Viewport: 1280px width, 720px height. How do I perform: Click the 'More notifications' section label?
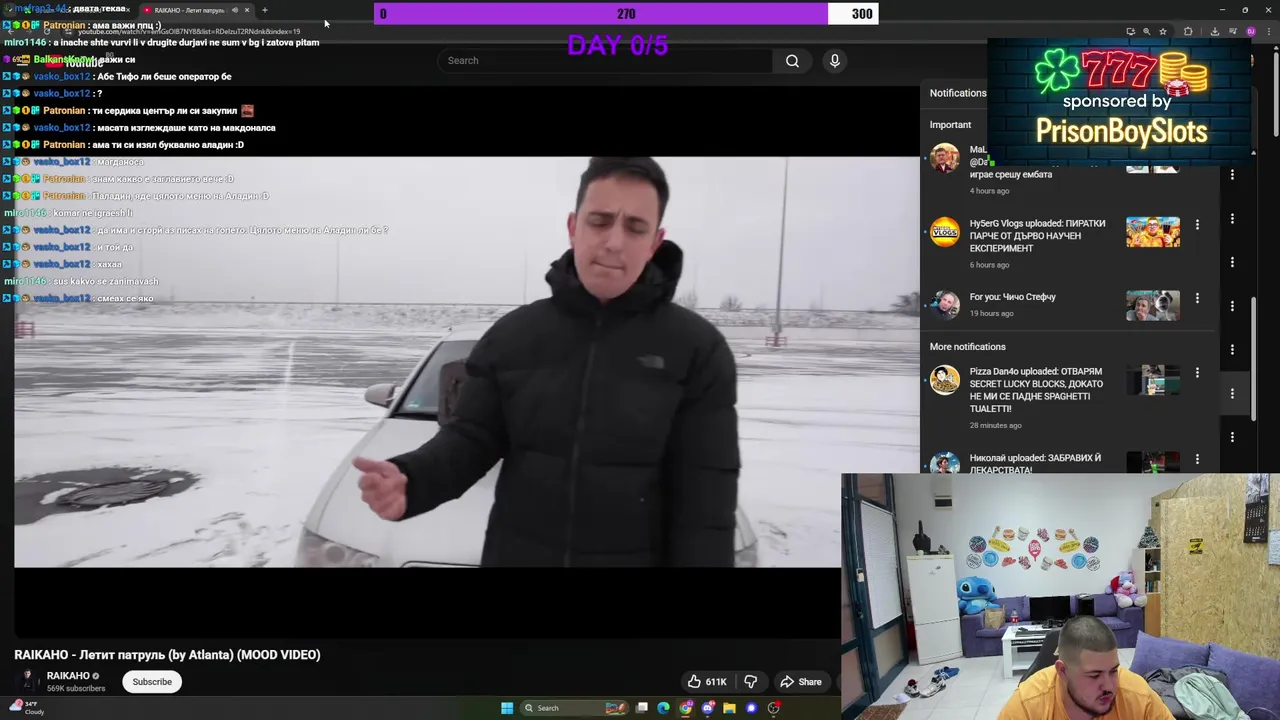pyautogui.click(x=967, y=347)
